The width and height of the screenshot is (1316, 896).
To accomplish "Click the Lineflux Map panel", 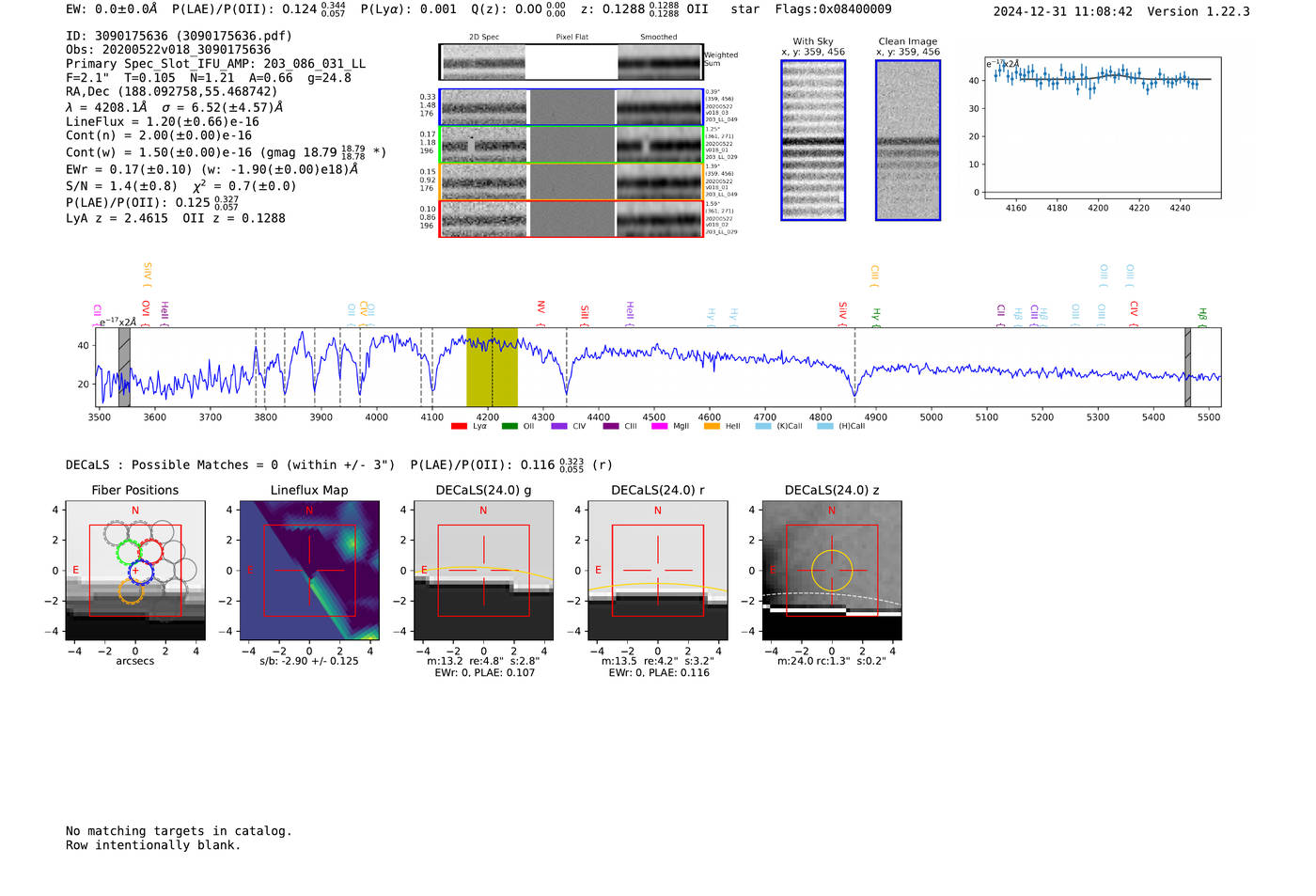I will (309, 571).
